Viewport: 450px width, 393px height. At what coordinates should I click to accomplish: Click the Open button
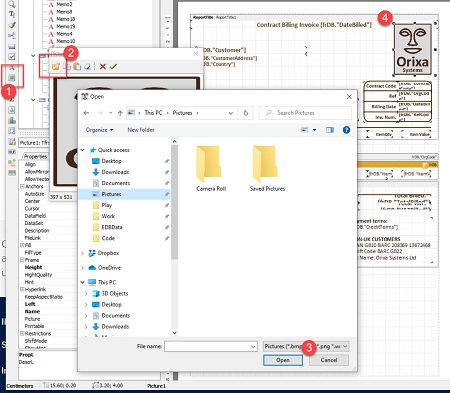(283, 360)
